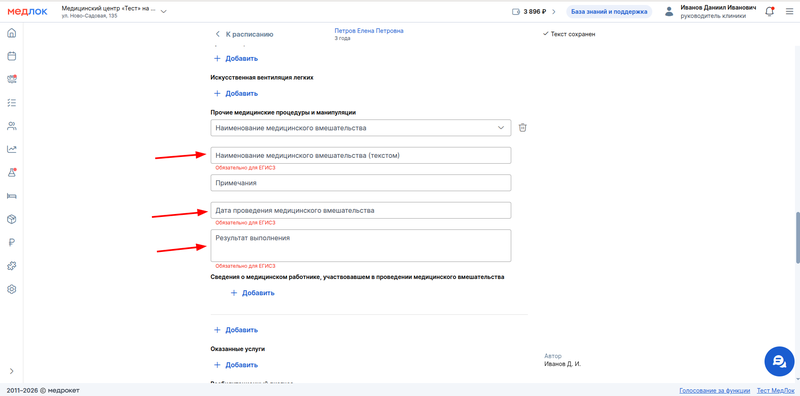The width and height of the screenshot is (800, 396).
Task: Click the Текст сохранен status
Action: click(569, 34)
